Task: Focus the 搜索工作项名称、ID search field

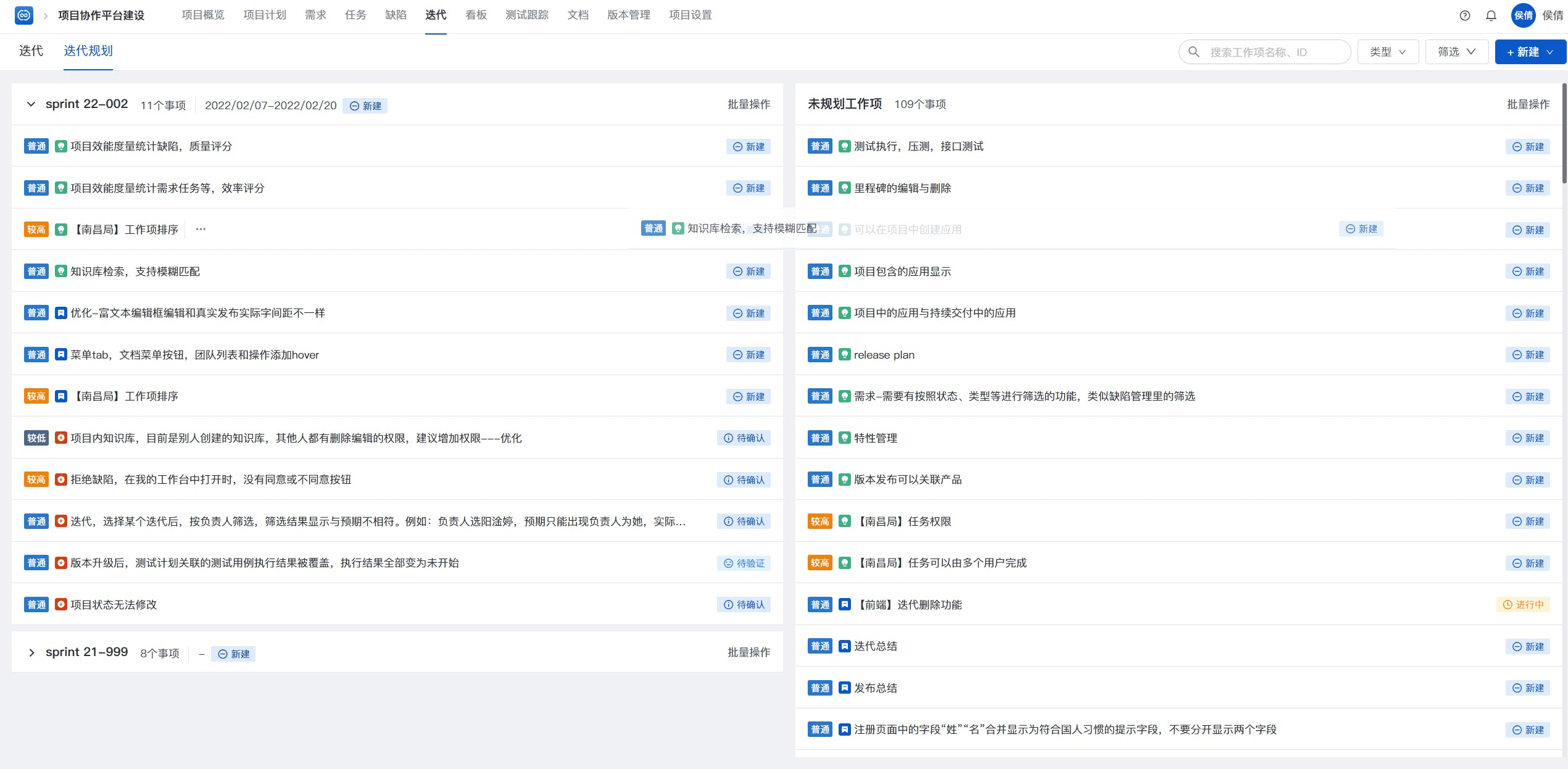Action: tap(1264, 52)
